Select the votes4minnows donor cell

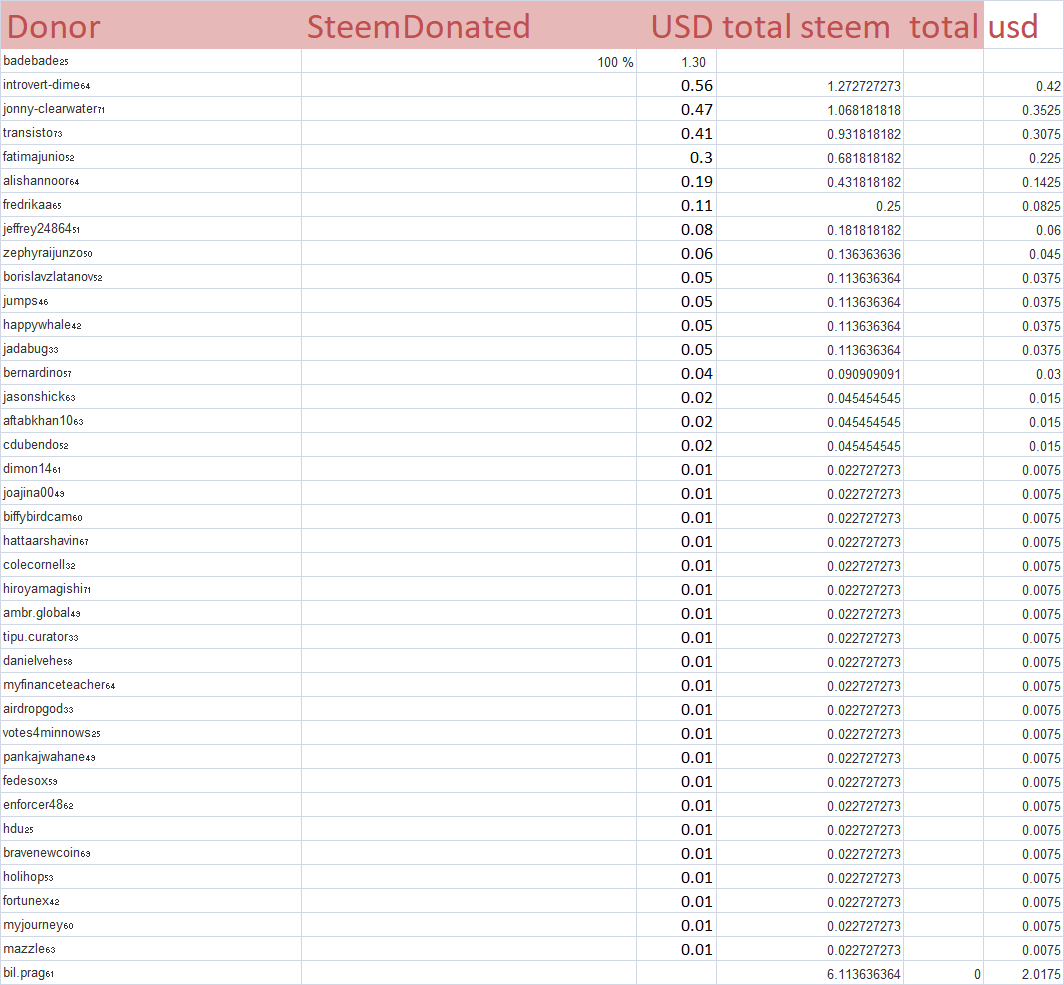point(151,733)
